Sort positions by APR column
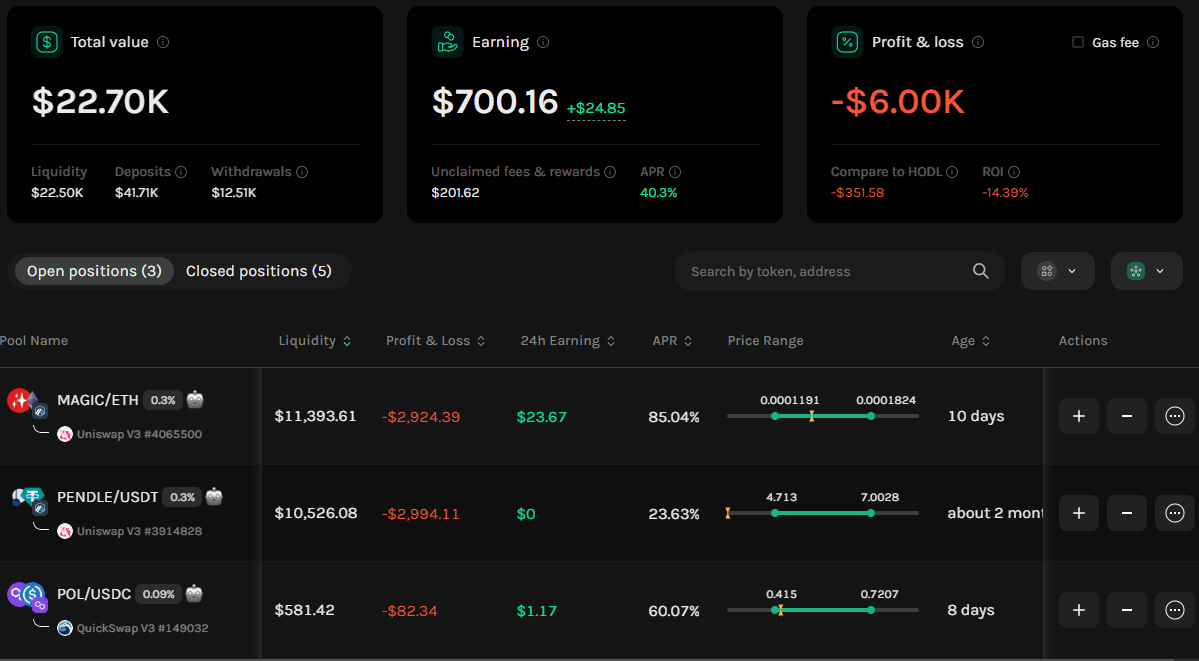This screenshot has width=1199, height=661. (672, 340)
